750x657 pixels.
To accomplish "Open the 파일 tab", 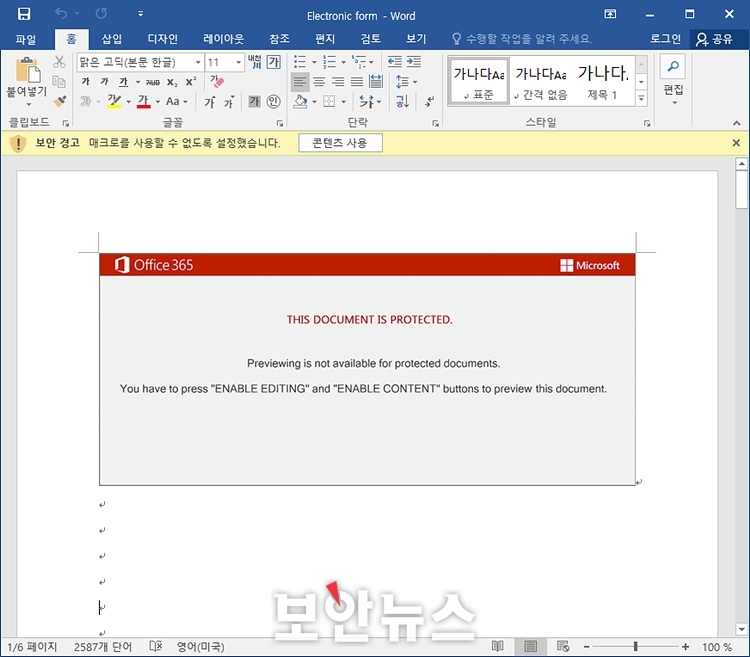I will coord(25,39).
